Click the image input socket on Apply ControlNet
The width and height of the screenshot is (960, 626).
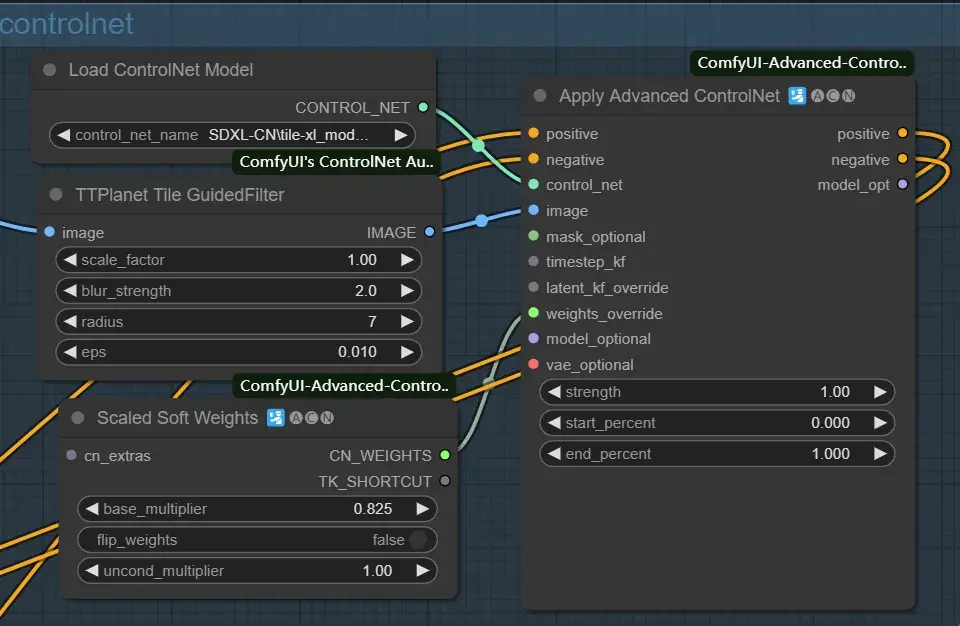[x=533, y=210]
